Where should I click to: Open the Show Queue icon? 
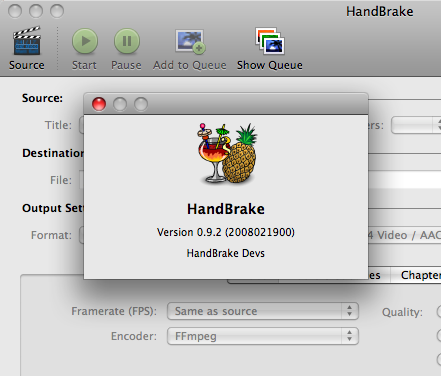pos(270,41)
